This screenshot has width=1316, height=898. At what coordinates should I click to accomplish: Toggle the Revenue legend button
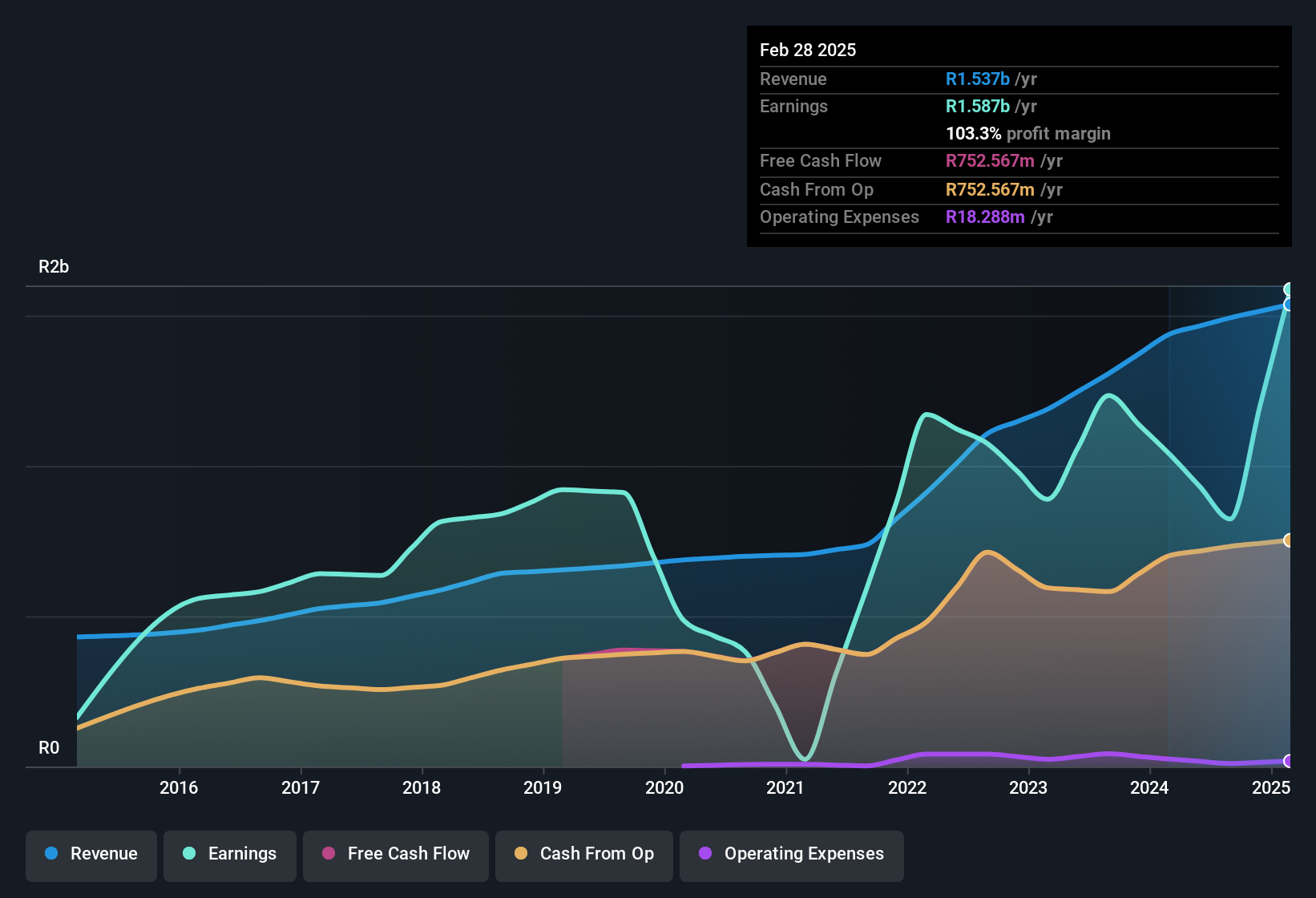(91, 856)
